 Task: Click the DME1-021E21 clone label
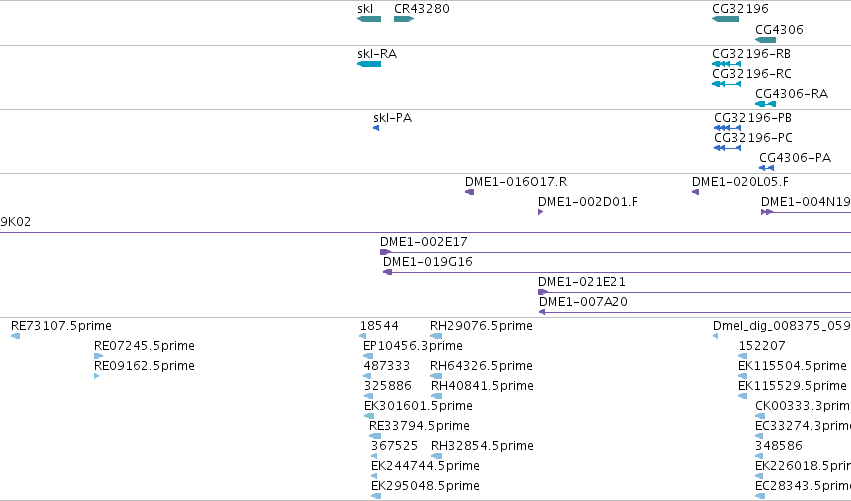[581, 282]
